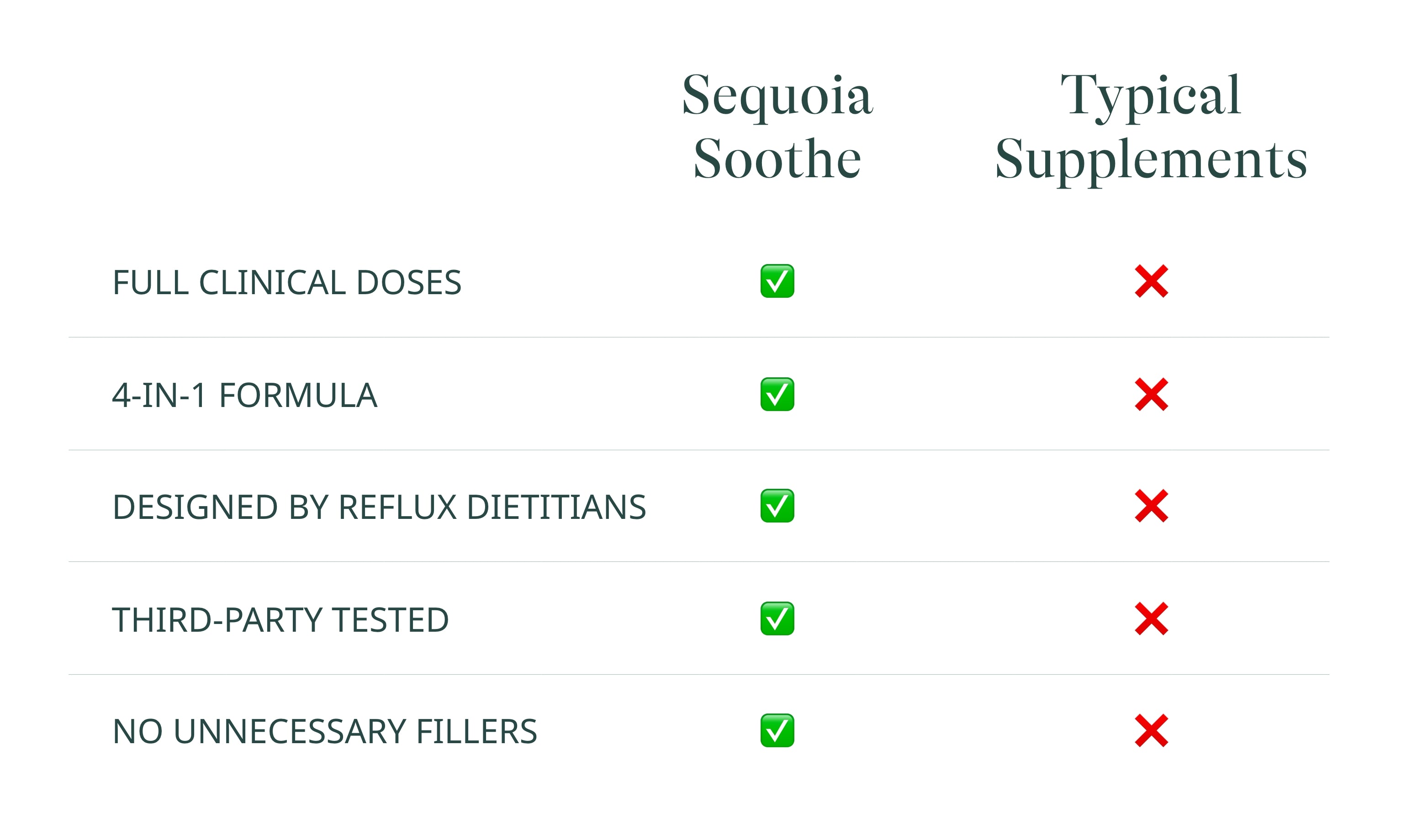The height and width of the screenshot is (840, 1401).
Task: Click the green check for Third-Party Tested
Action: (x=777, y=618)
